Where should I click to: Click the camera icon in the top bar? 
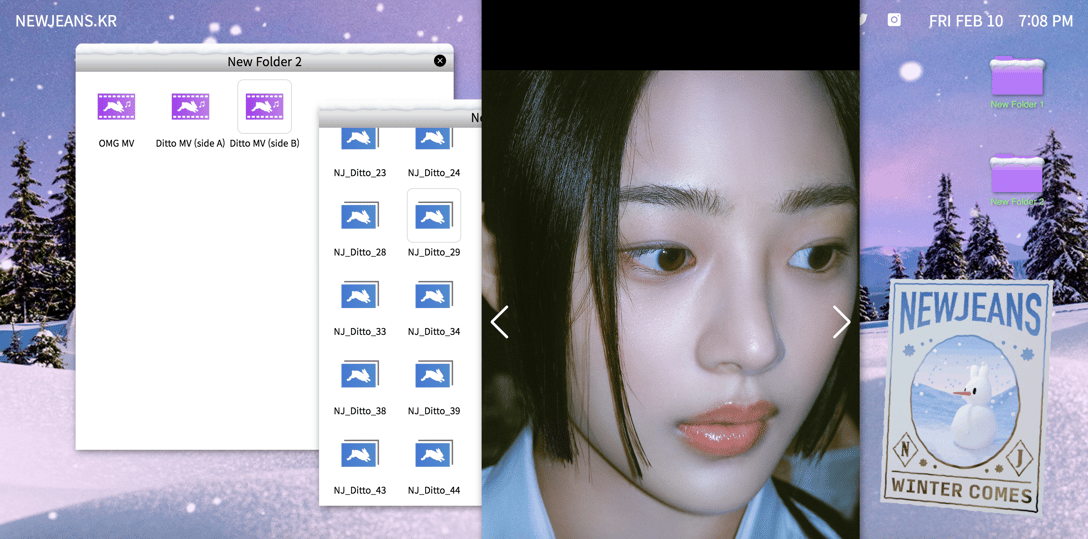click(894, 20)
